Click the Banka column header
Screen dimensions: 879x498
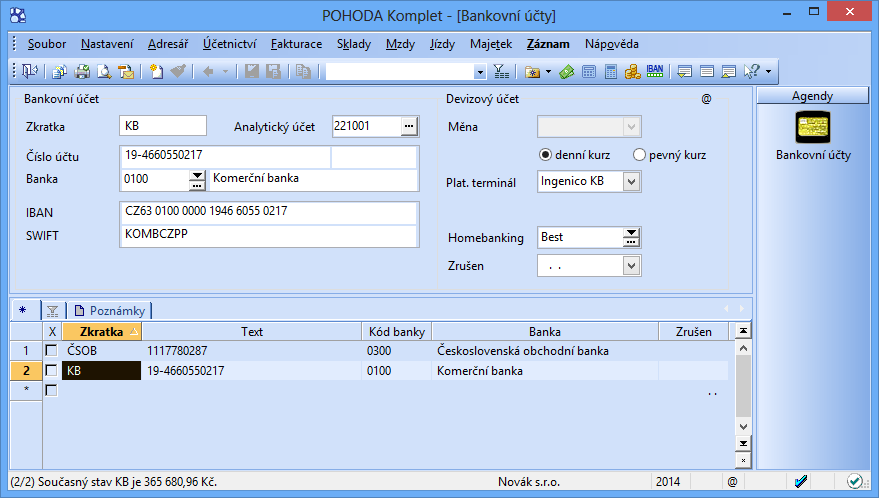point(545,331)
